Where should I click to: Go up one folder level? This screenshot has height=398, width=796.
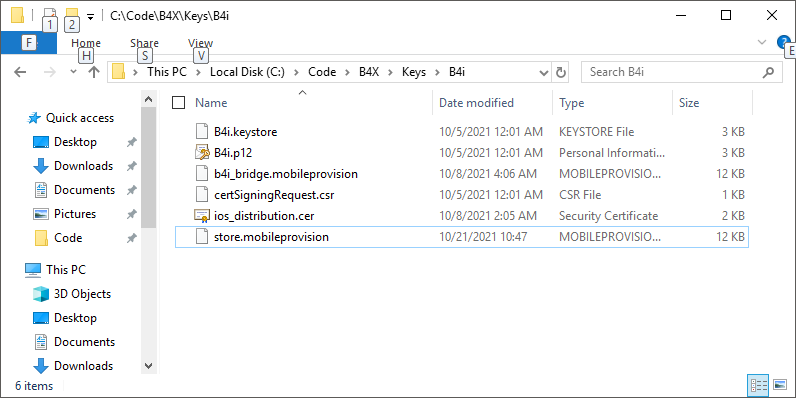click(93, 72)
